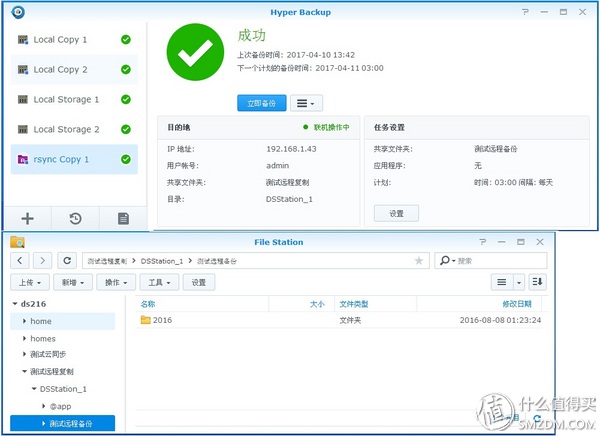Viewport: 600px width, 436px height.
Task: Expand the @app folder in tree
Action: 44,406
